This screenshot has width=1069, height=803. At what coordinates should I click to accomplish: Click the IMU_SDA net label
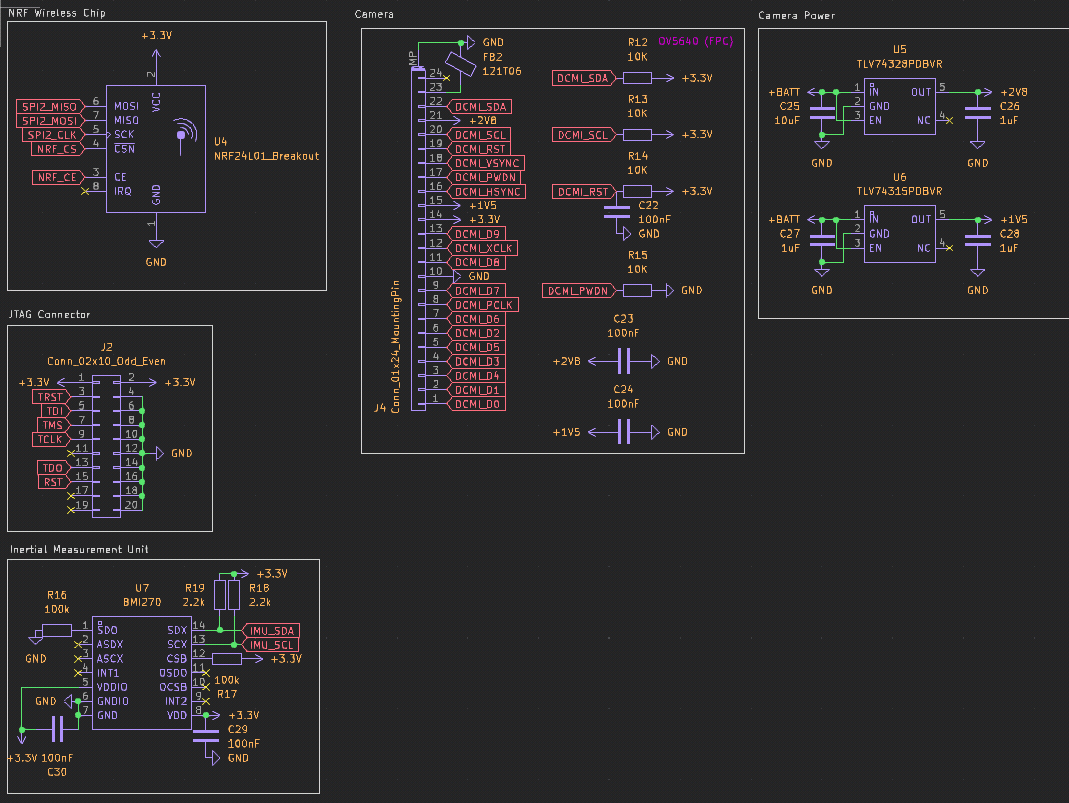pos(270,629)
